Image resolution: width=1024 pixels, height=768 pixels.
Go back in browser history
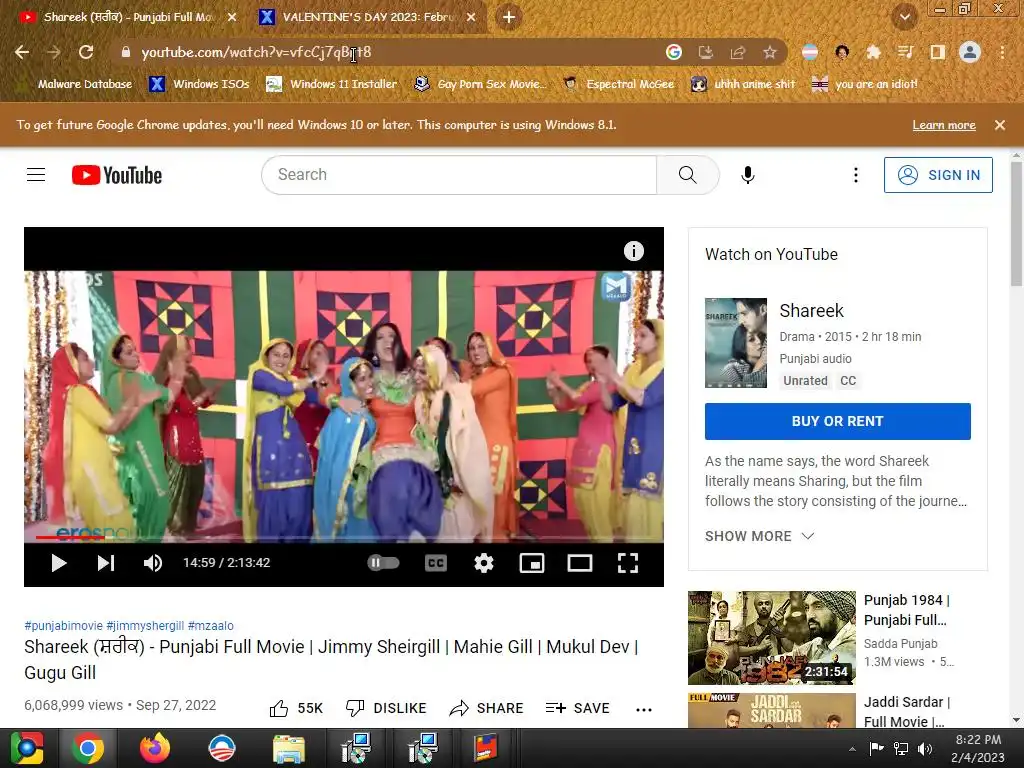[x=22, y=52]
